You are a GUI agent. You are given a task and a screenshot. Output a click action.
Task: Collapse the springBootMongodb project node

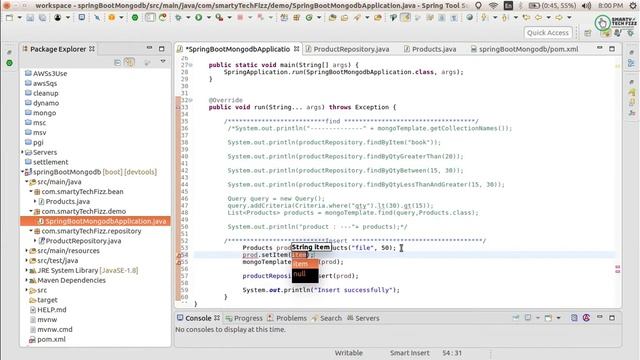(22, 172)
